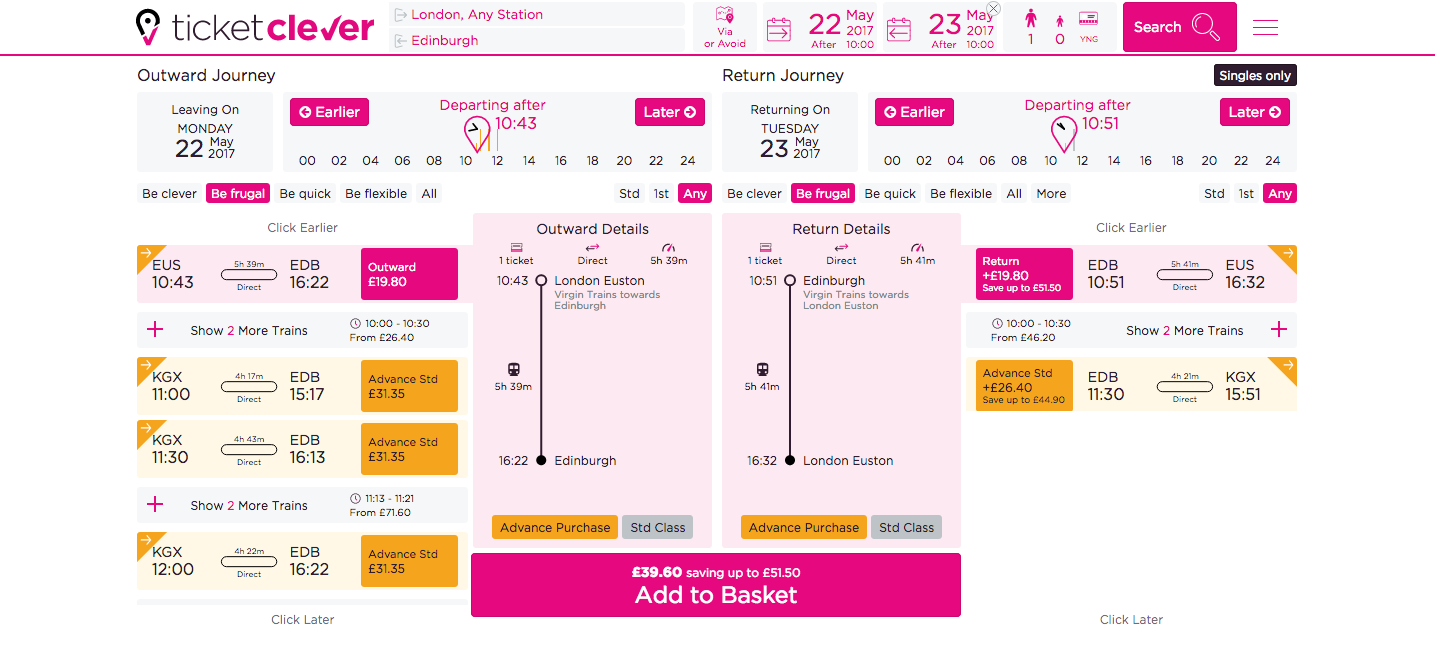Click the ticketclever logo
Viewport: 1435px width, 652px height.
[255, 28]
